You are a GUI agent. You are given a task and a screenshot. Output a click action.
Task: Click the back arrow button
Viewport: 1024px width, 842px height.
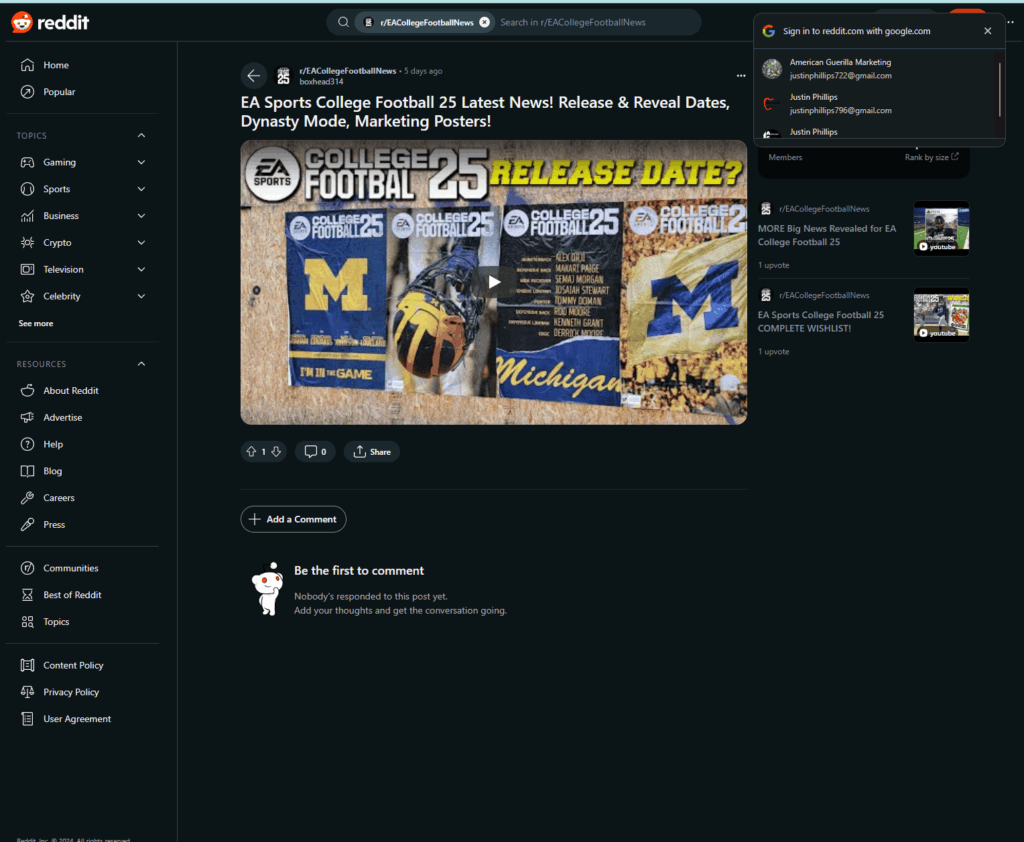tap(254, 76)
